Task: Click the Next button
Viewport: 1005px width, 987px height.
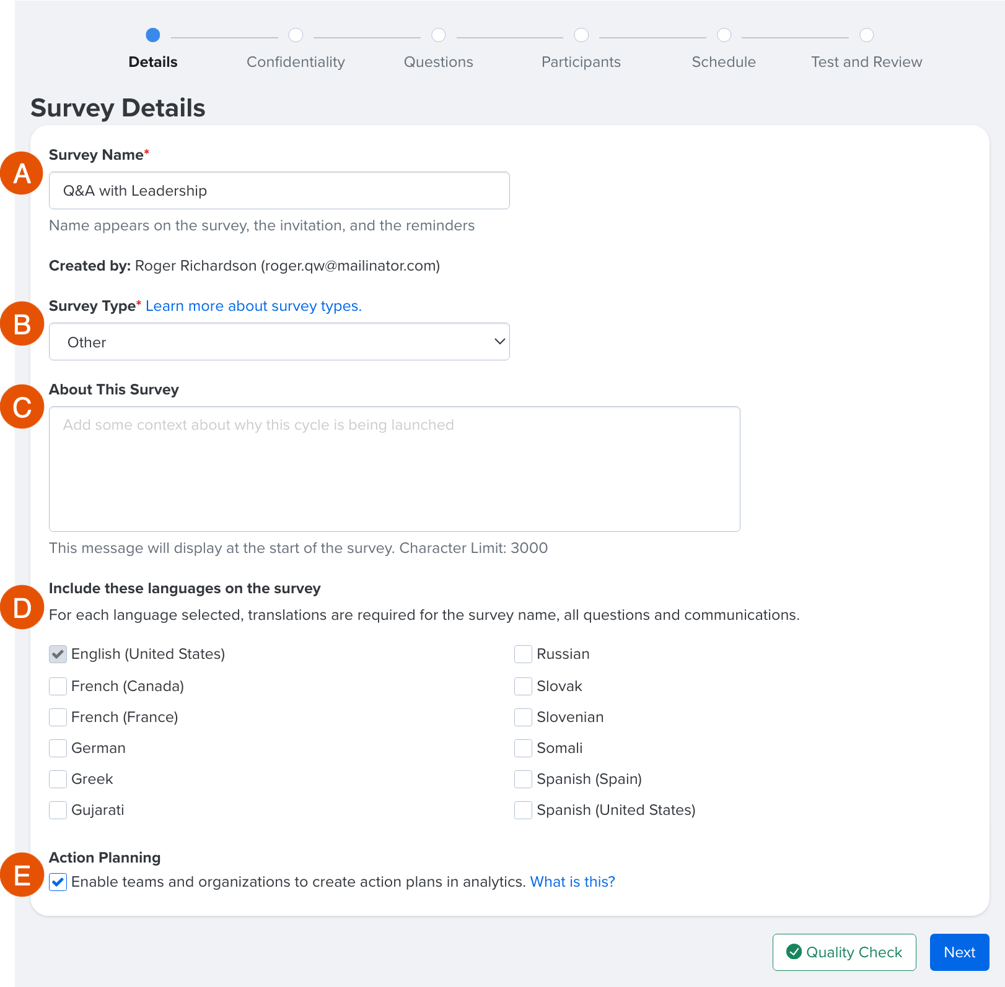Action: click(x=959, y=952)
